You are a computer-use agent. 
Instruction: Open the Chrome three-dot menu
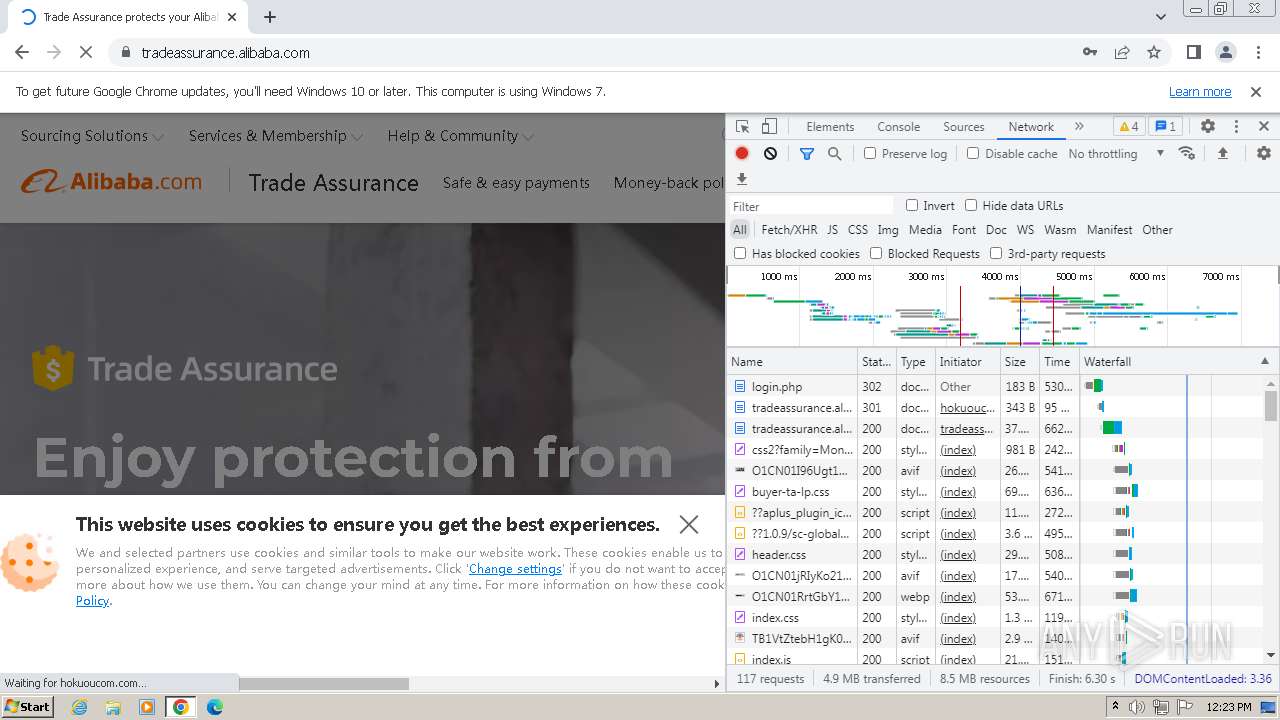(1257, 53)
